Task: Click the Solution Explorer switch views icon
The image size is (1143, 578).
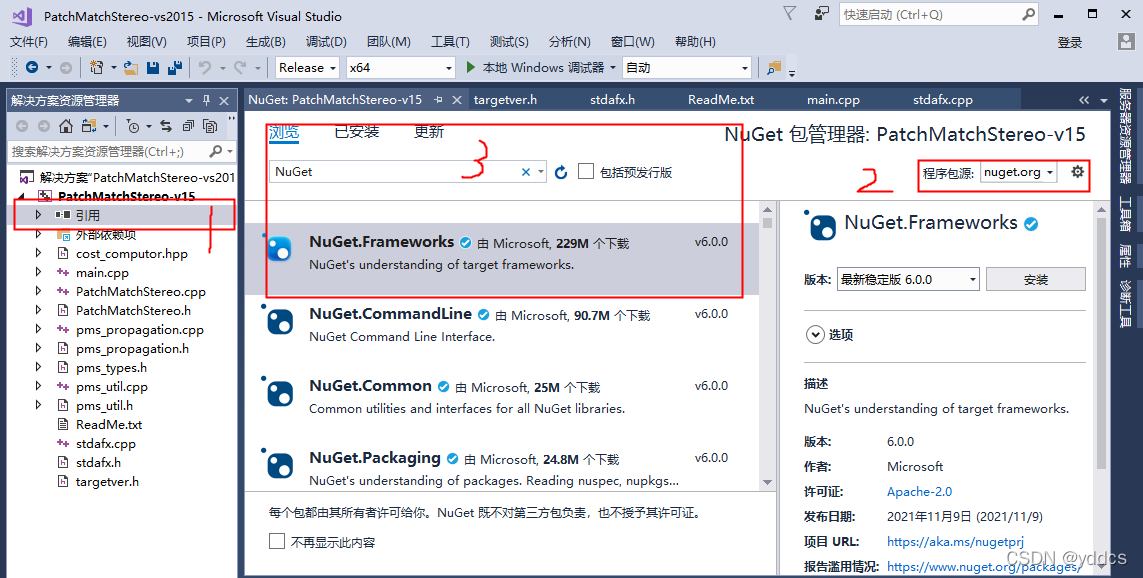Action: tap(89, 126)
